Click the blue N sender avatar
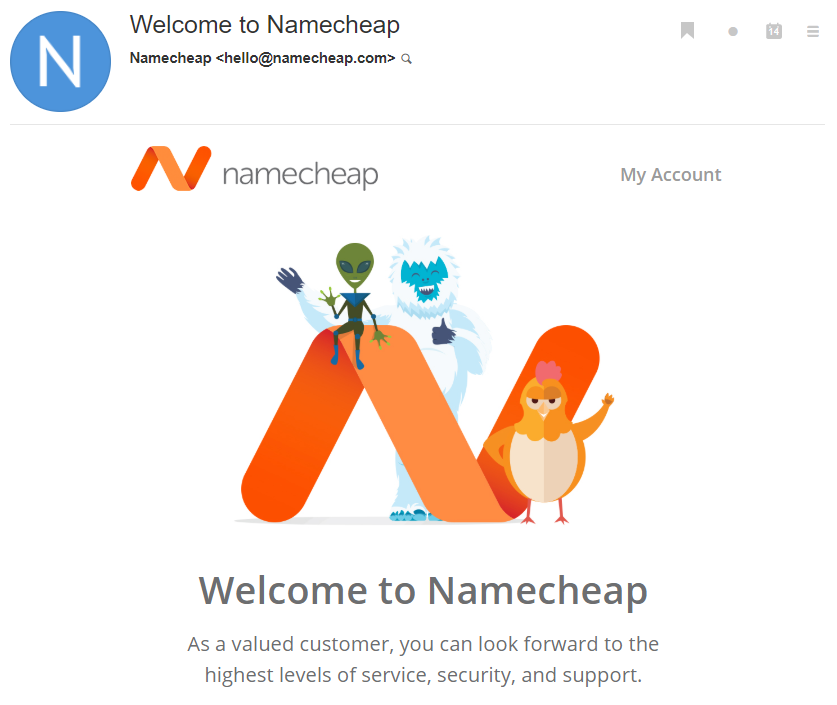Image resolution: width=837 pixels, height=705 pixels. click(x=60, y=61)
